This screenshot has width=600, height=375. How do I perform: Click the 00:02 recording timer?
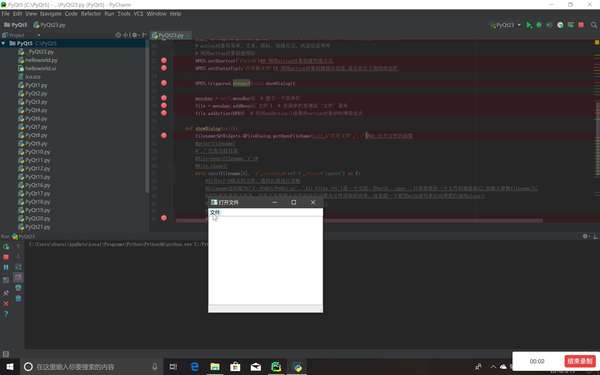tap(537, 361)
